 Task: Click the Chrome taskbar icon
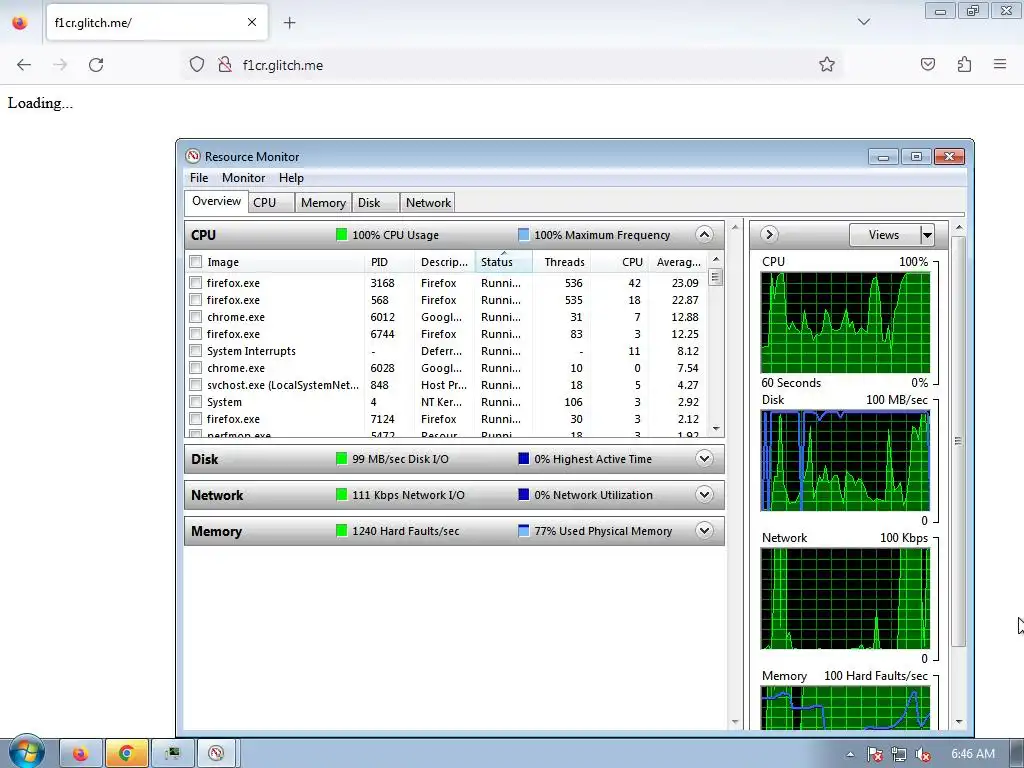[x=126, y=754]
